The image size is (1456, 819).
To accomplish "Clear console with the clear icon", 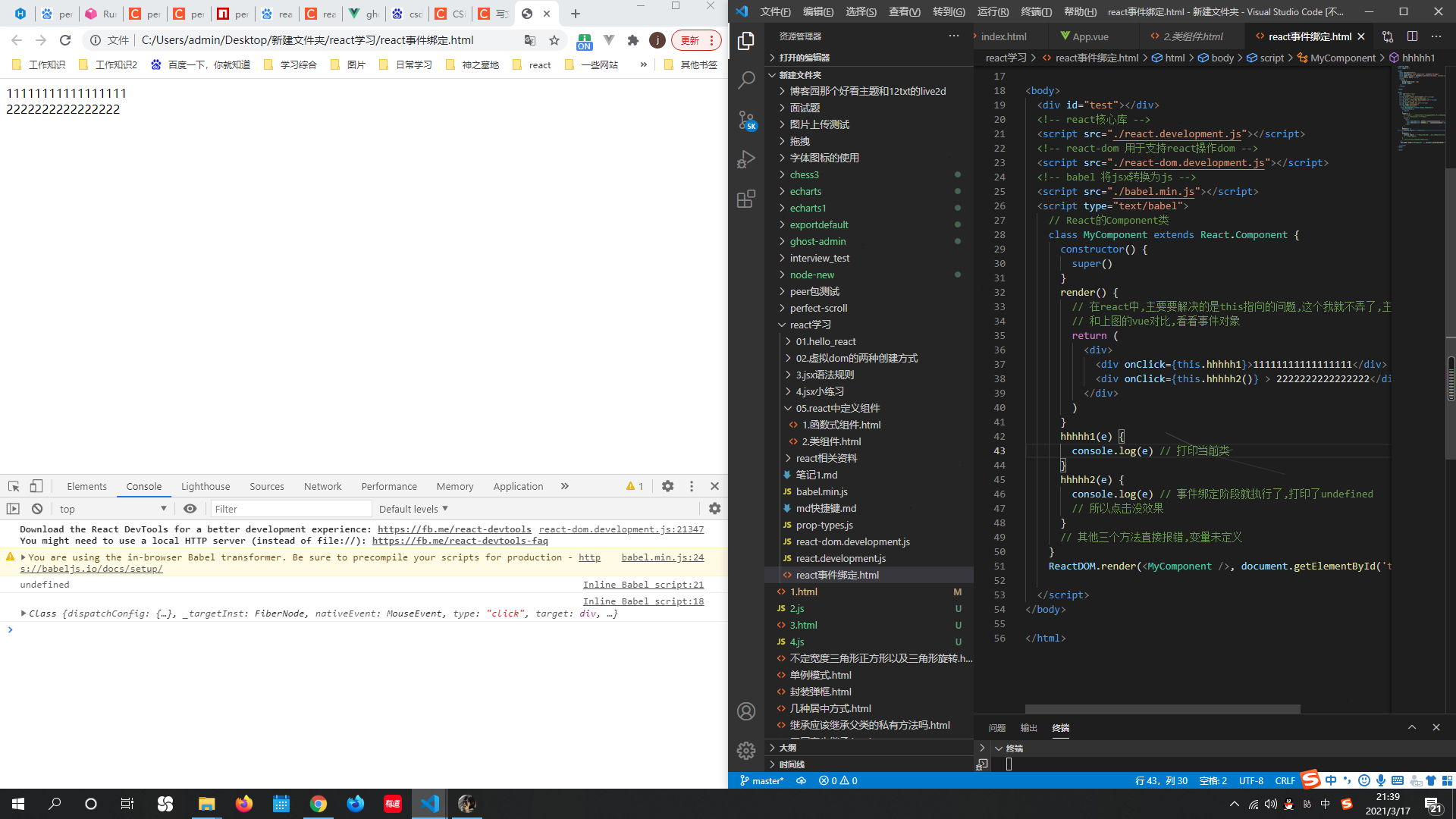I will pyautogui.click(x=37, y=509).
